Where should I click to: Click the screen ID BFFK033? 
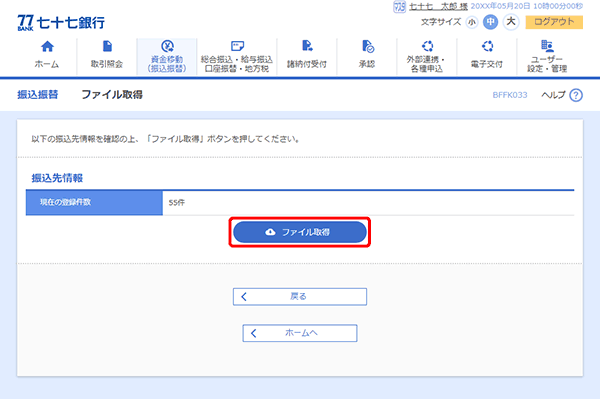[510, 95]
